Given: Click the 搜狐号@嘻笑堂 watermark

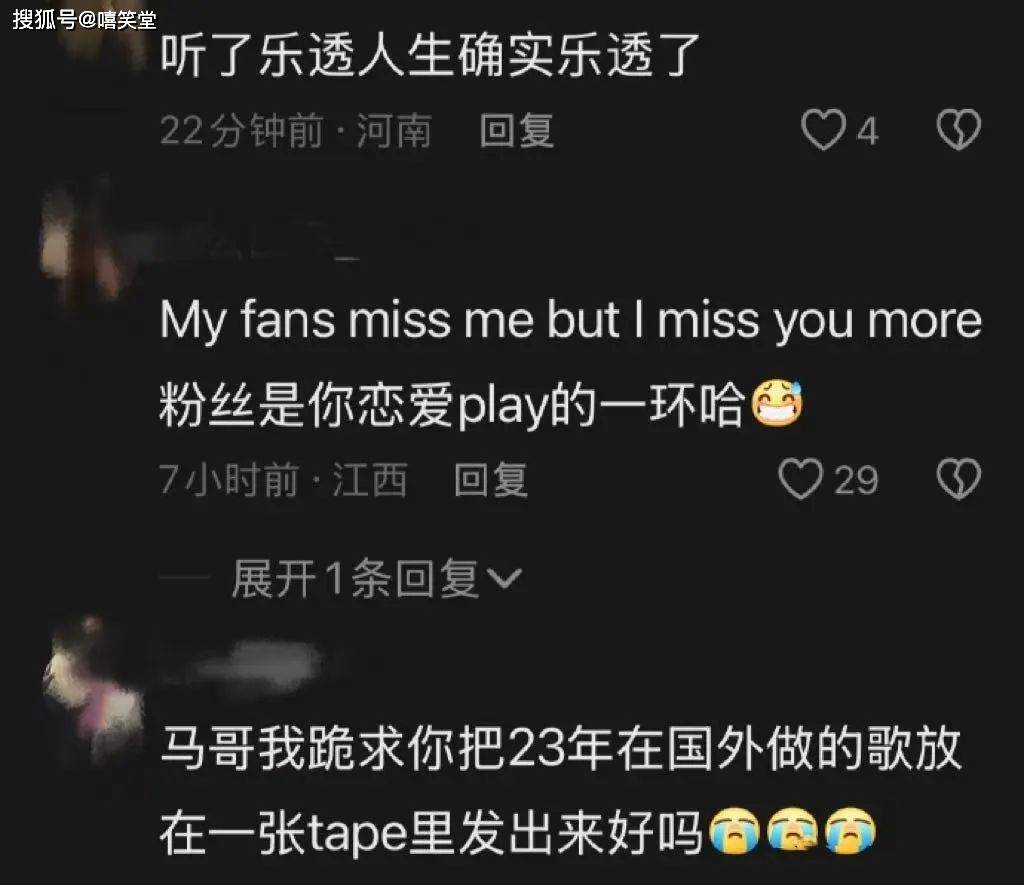Looking at the screenshot, I should (x=84, y=20).
